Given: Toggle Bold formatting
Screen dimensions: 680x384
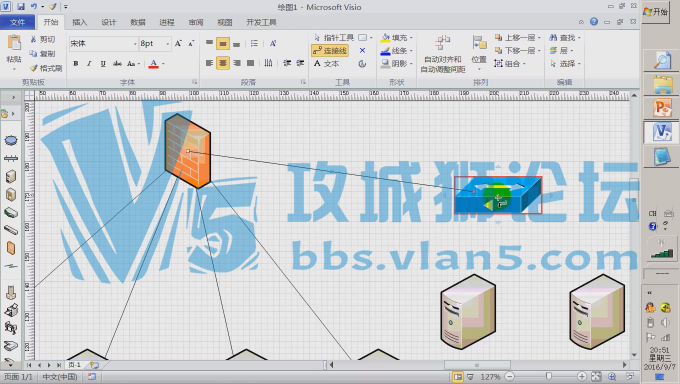Looking at the screenshot, I should pos(75,64).
